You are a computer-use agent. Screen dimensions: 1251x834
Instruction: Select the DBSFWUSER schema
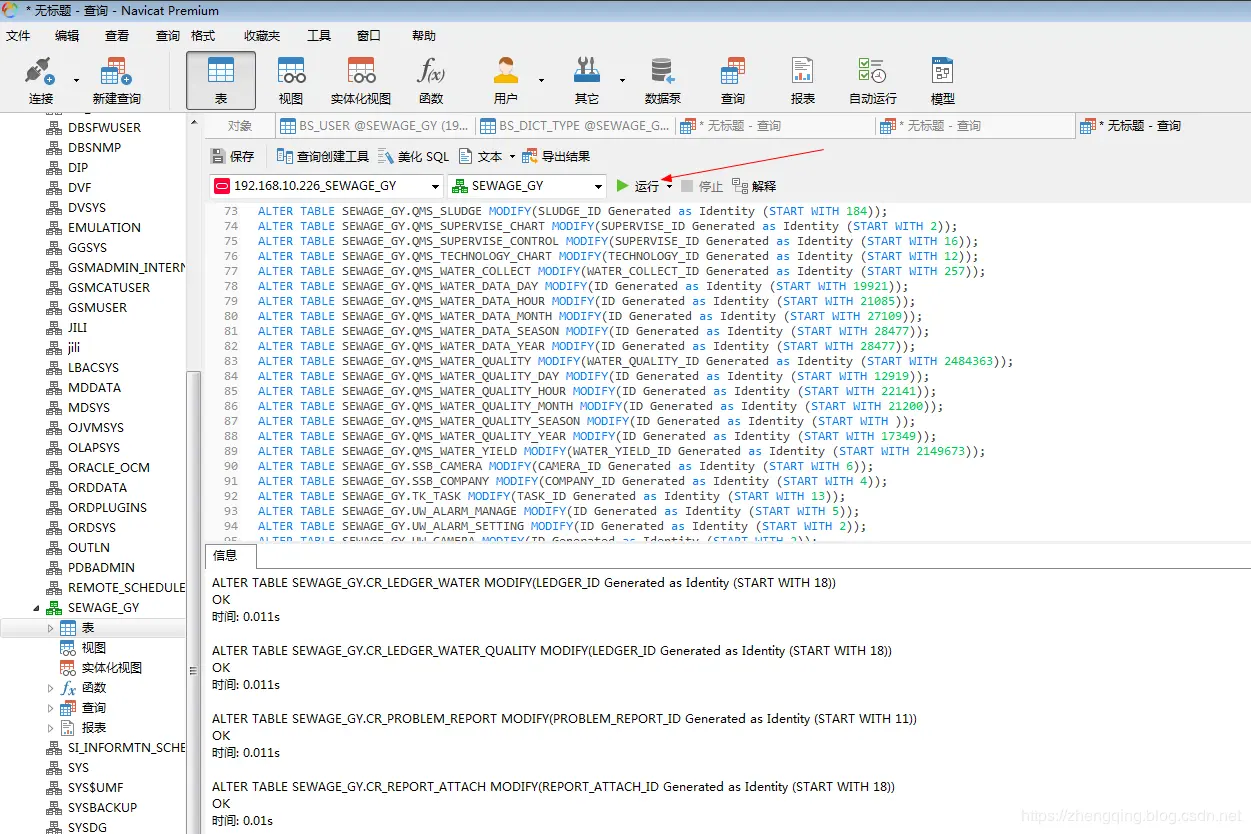tap(104, 128)
